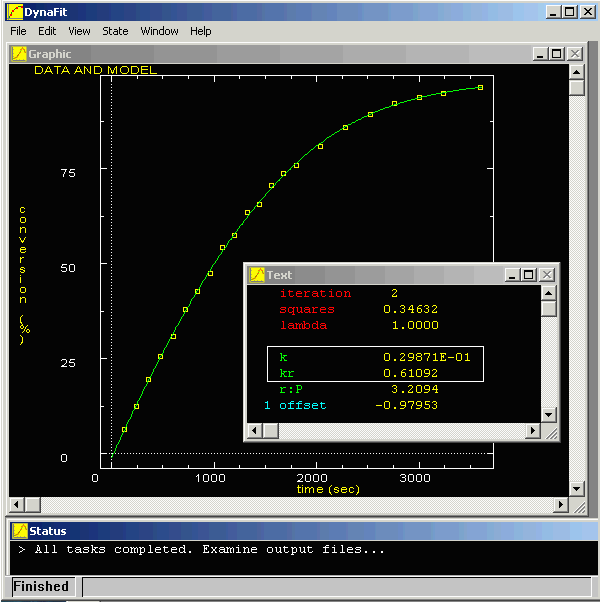Click the offset value -0.97953
The width and height of the screenshot is (600, 602).
point(406,405)
